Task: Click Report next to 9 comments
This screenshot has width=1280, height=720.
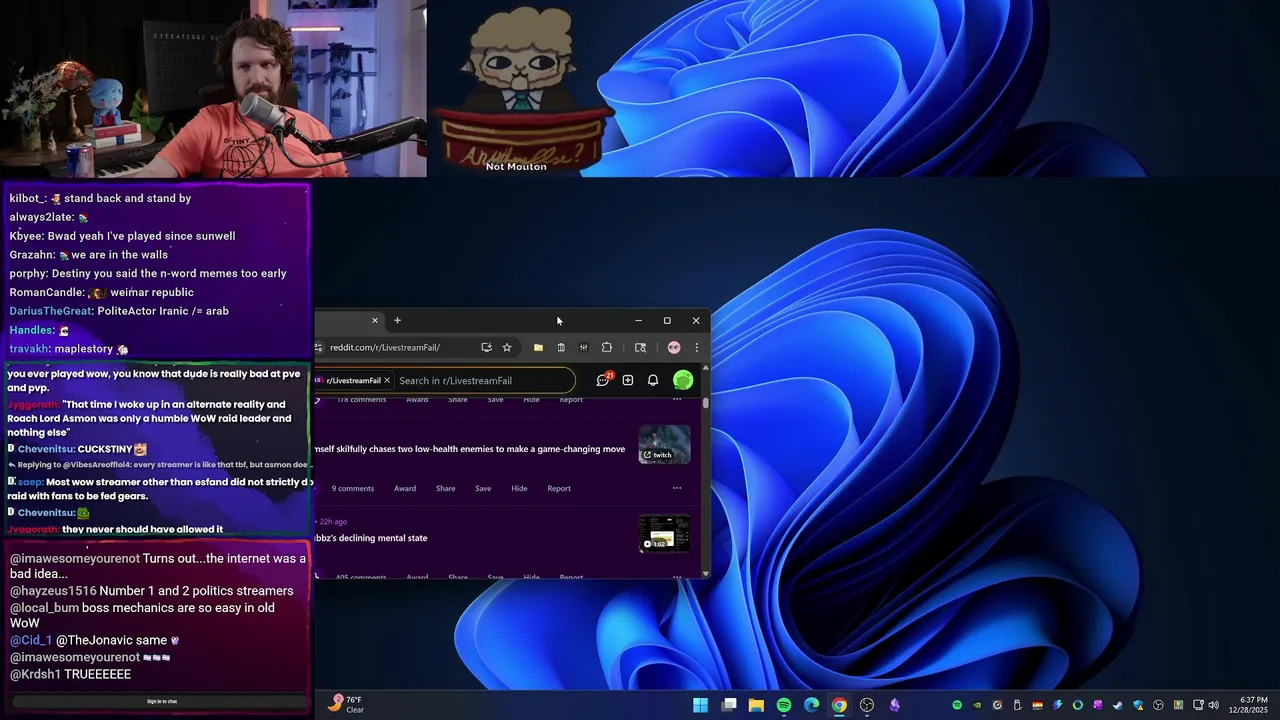Action: pos(559,488)
